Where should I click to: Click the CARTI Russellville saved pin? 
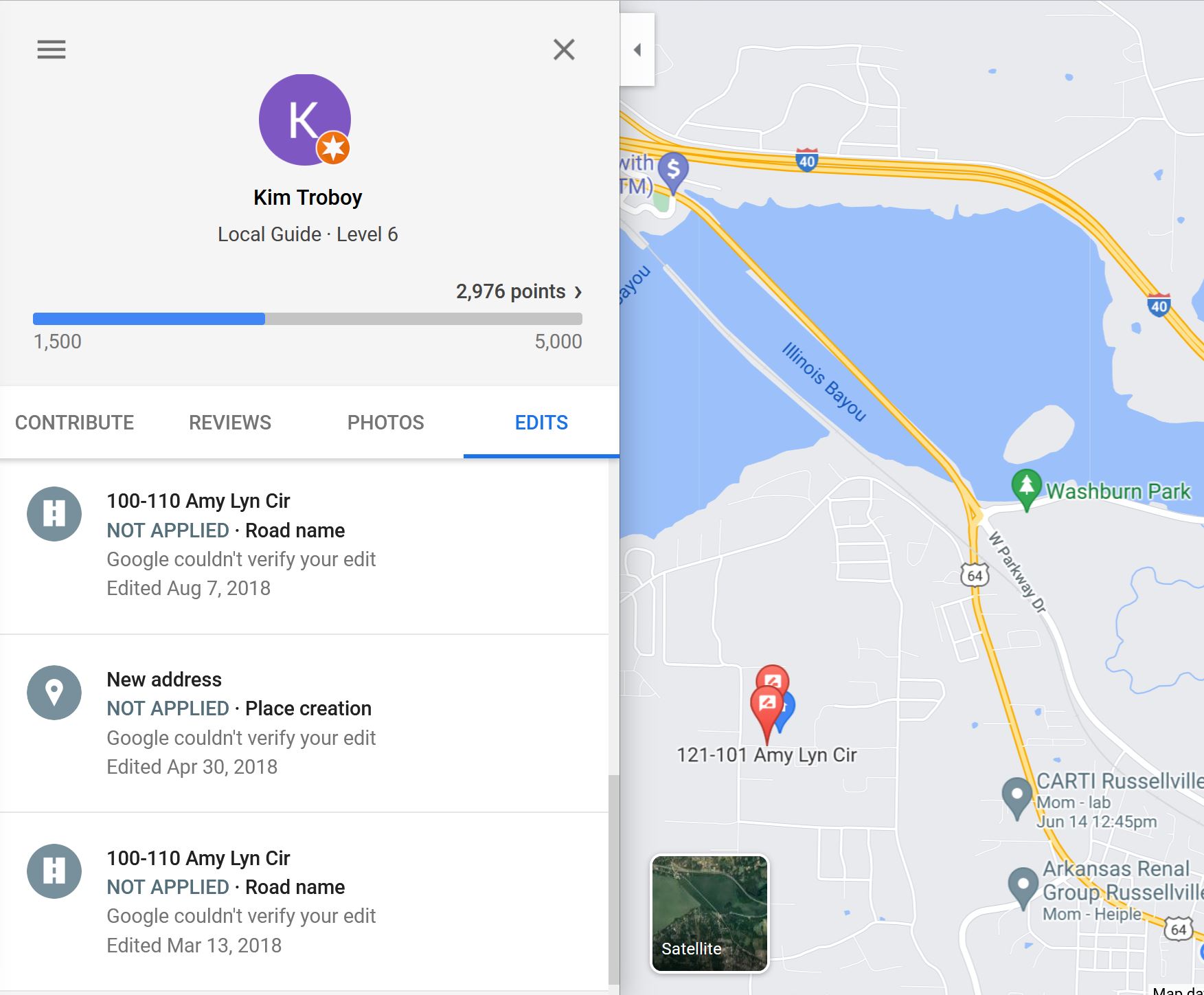click(x=1017, y=798)
